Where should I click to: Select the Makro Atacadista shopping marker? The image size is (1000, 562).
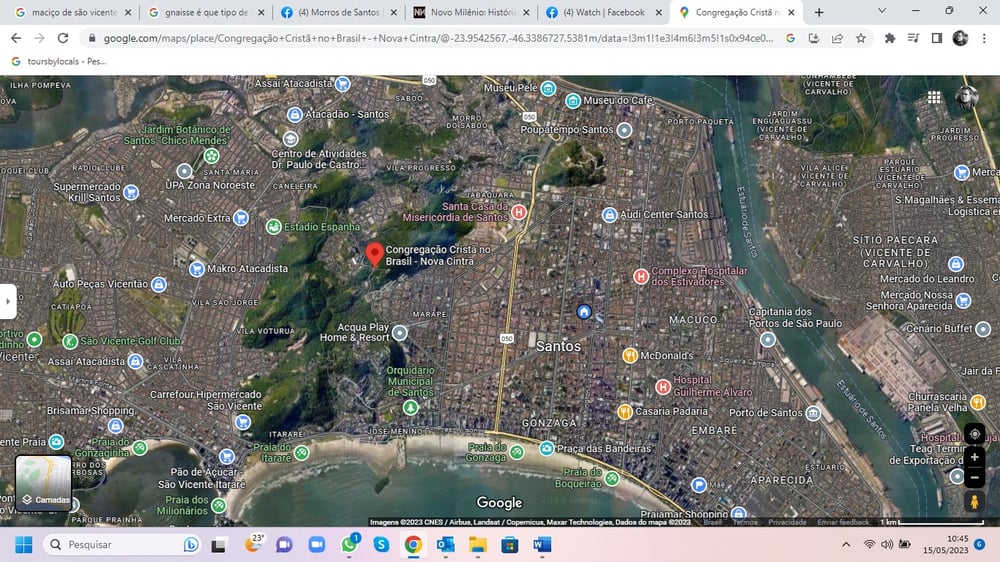[196, 269]
